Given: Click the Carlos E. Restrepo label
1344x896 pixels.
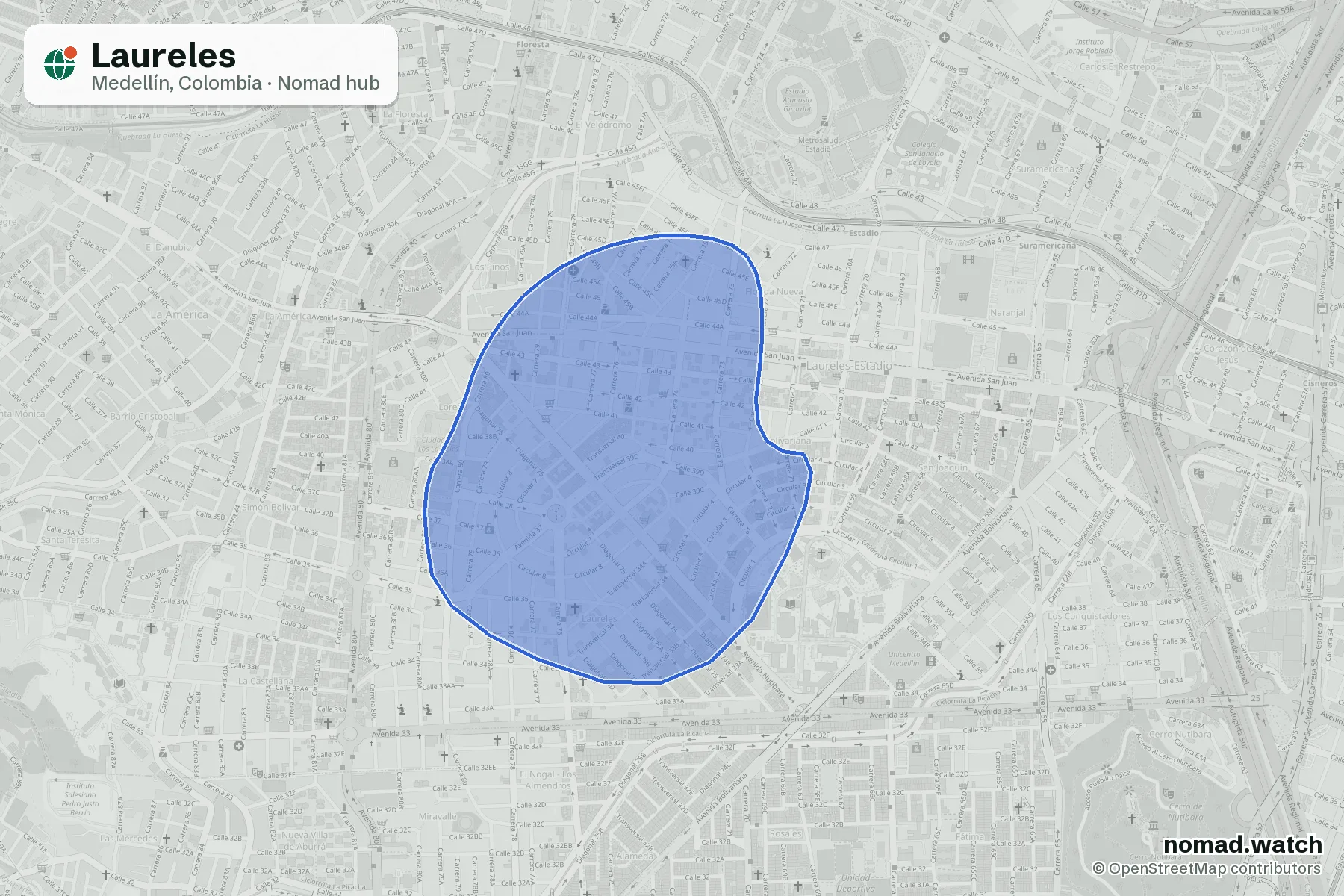Looking at the screenshot, I should [1117, 66].
